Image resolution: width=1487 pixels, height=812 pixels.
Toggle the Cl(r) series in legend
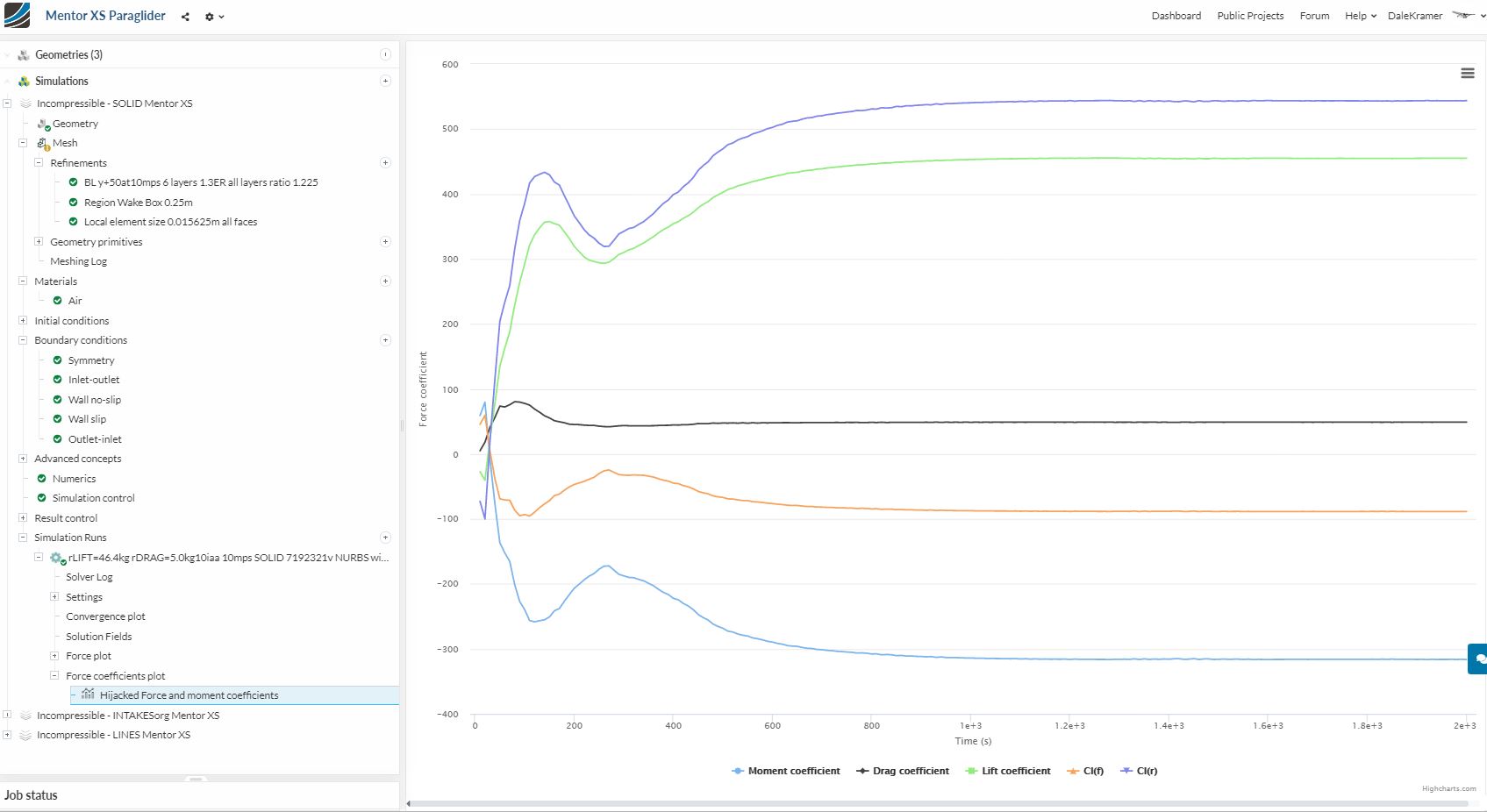1139,771
